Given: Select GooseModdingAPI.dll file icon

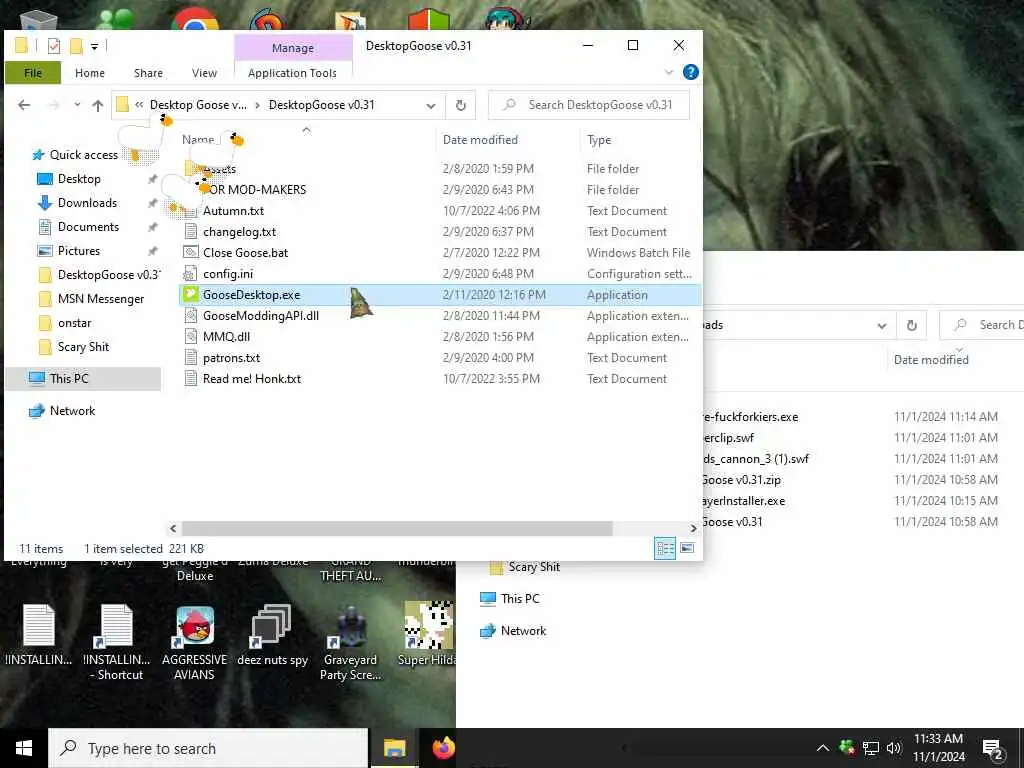Looking at the screenshot, I should [x=190, y=315].
